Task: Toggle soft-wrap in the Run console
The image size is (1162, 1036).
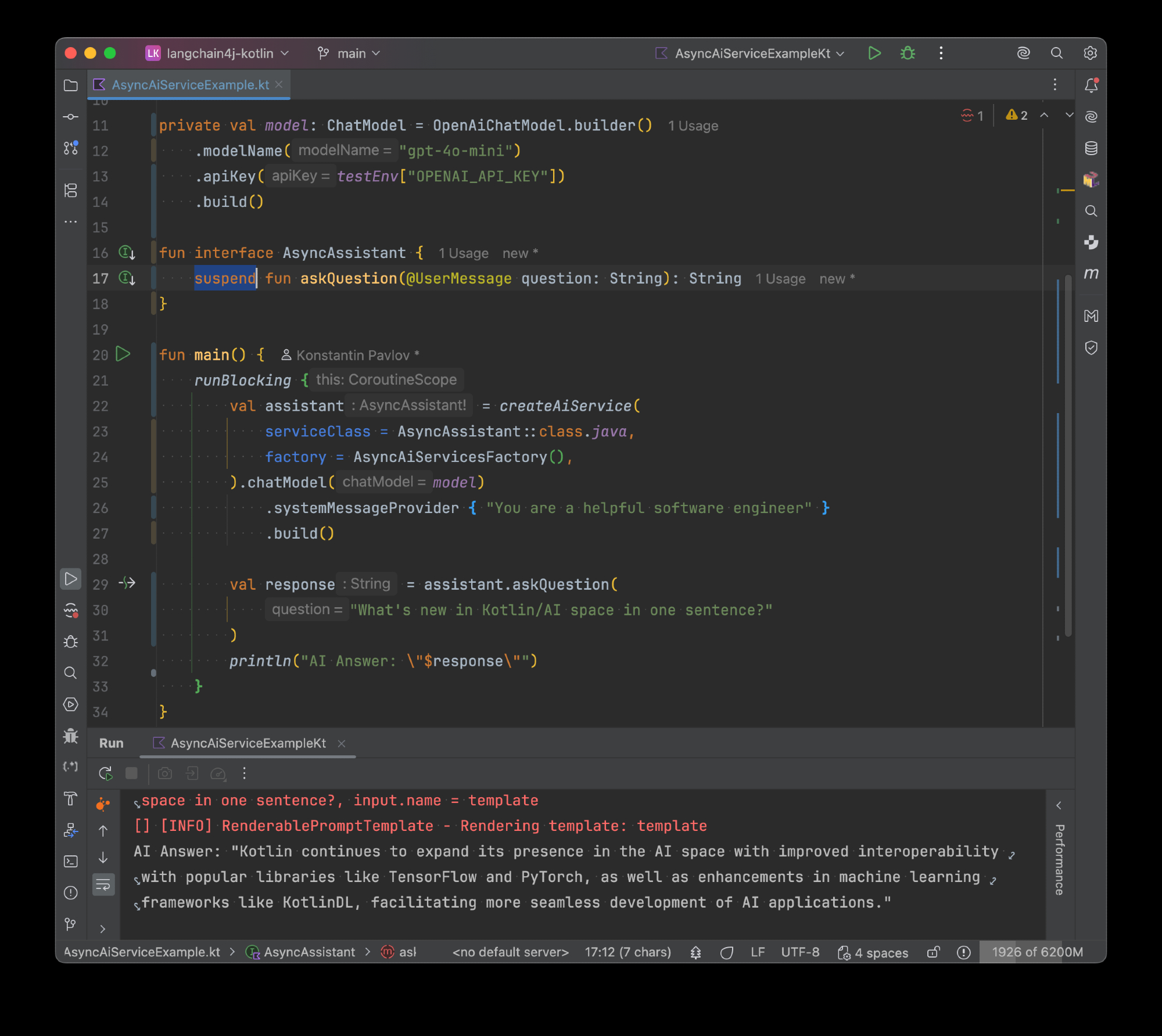Action: [x=103, y=885]
